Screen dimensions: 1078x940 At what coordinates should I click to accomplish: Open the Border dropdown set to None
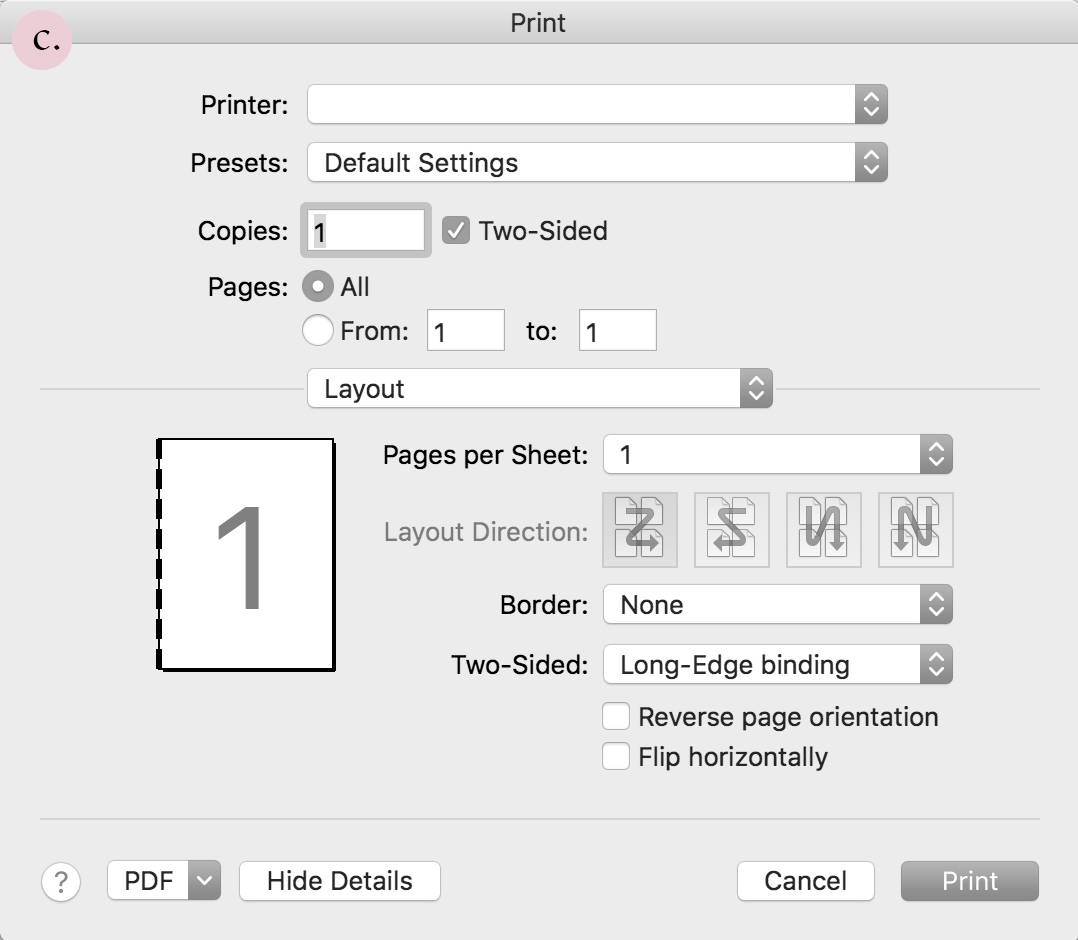tap(778, 604)
